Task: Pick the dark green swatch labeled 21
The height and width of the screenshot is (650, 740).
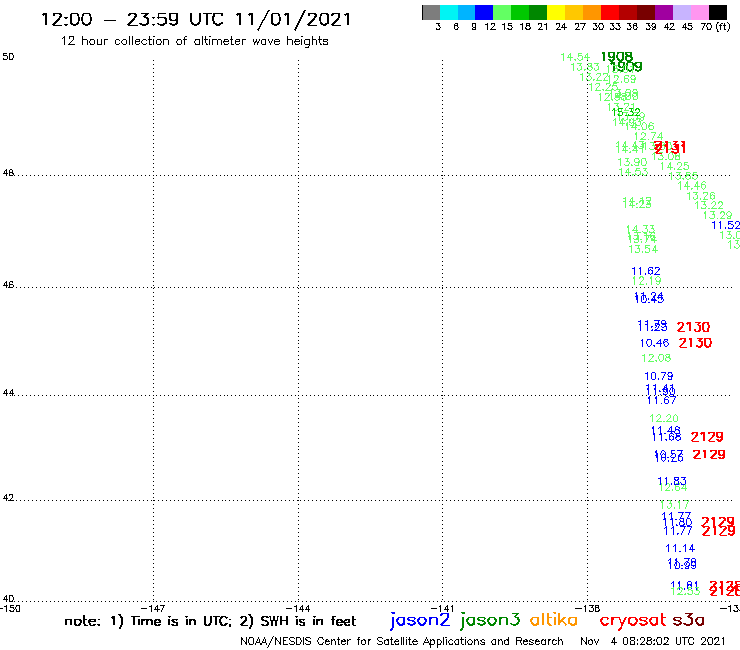Action: click(x=538, y=12)
